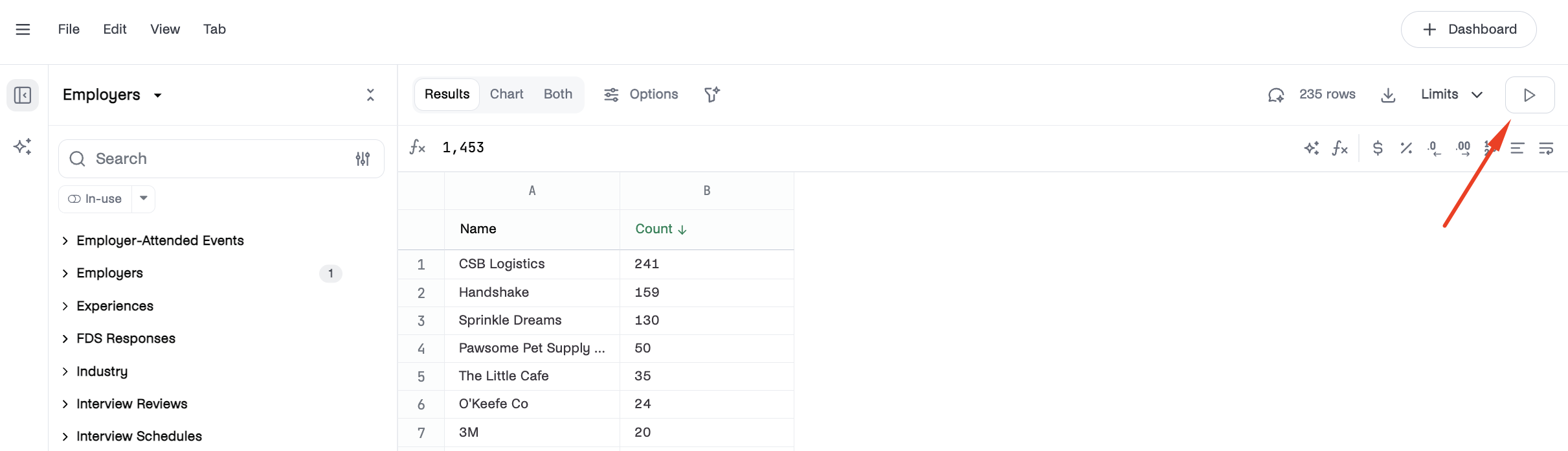Screen dimensions: 1568x451
Task: Open the Limits dropdown
Action: tap(1452, 95)
